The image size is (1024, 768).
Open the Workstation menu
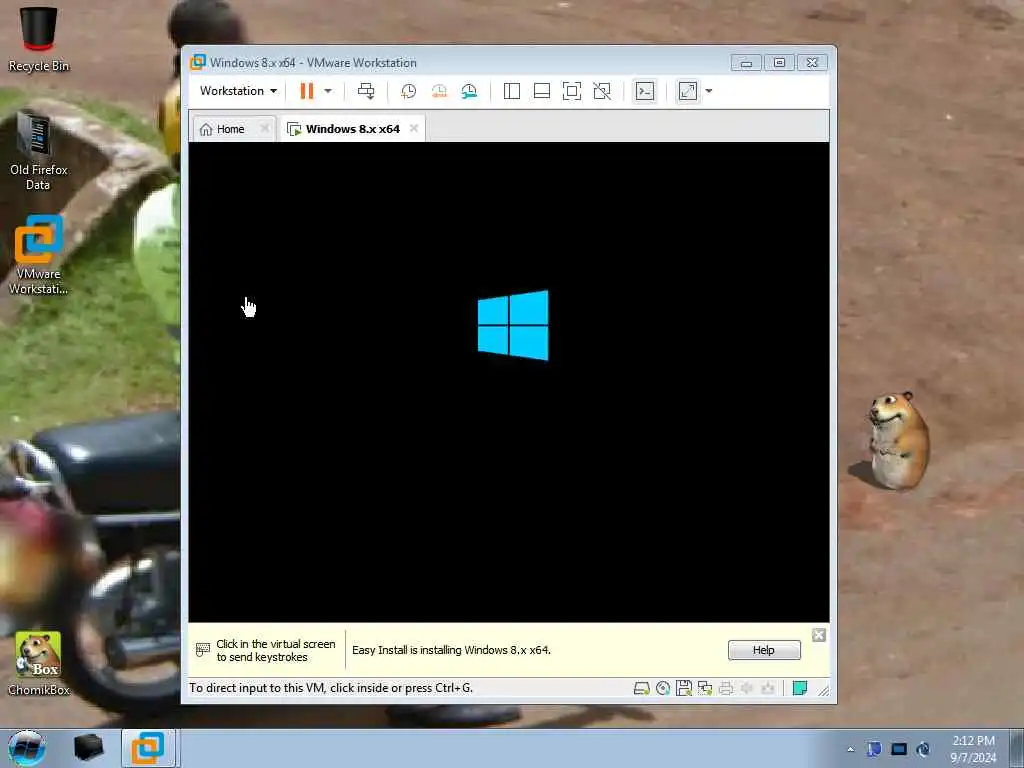coord(238,91)
